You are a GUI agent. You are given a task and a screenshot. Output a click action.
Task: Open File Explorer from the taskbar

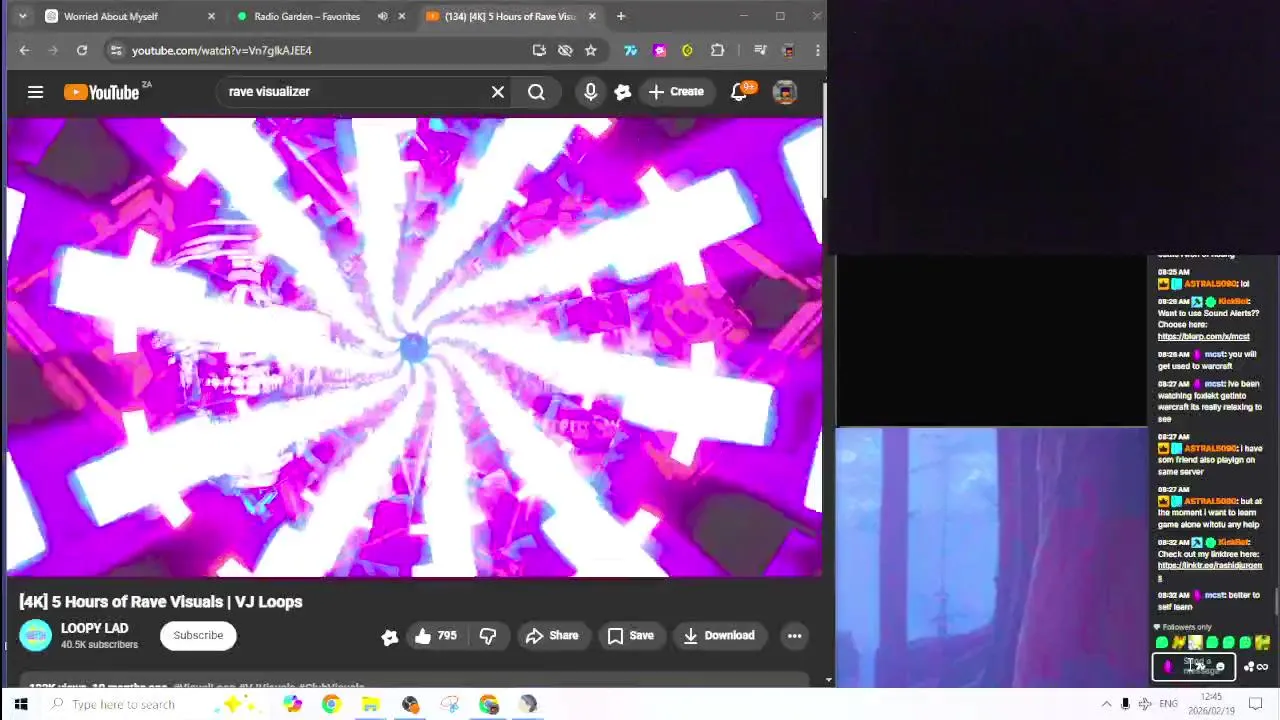(x=370, y=704)
